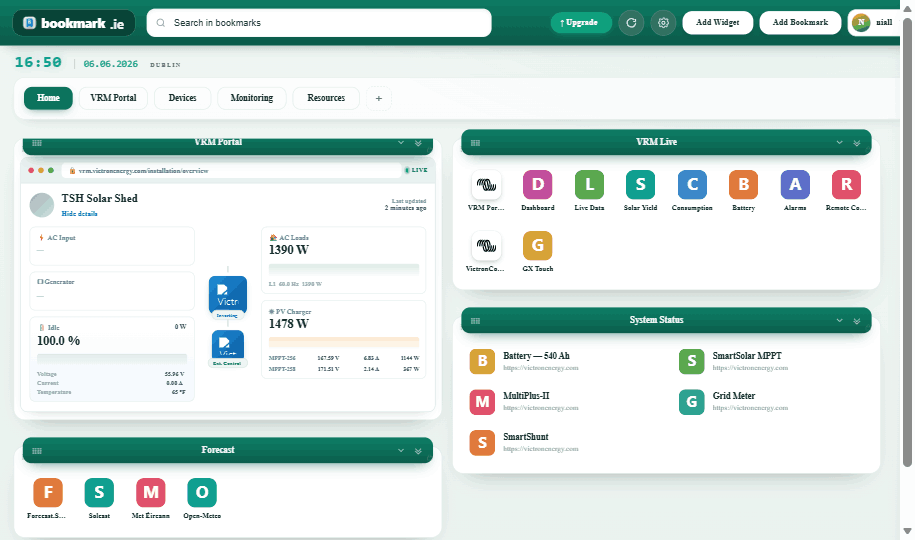Click the Battery — 540 Ah icon
Viewport: 915px width, 540px height.
tap(482, 361)
